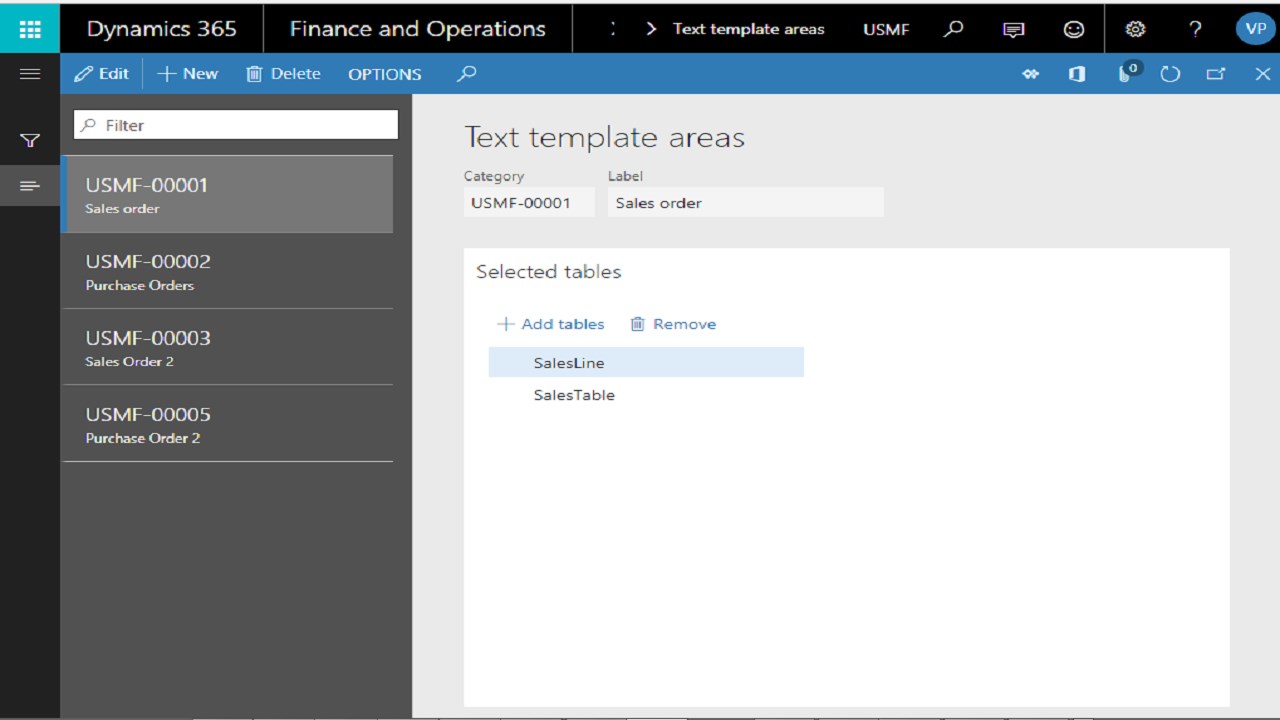This screenshot has height=720, width=1280.
Task: Open the messages chat icon
Action: pyautogui.click(x=1014, y=29)
